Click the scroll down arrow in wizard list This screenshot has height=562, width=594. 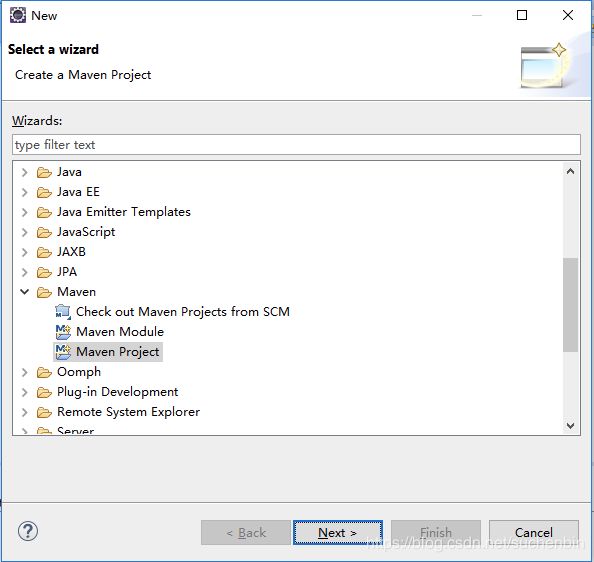tap(571, 426)
